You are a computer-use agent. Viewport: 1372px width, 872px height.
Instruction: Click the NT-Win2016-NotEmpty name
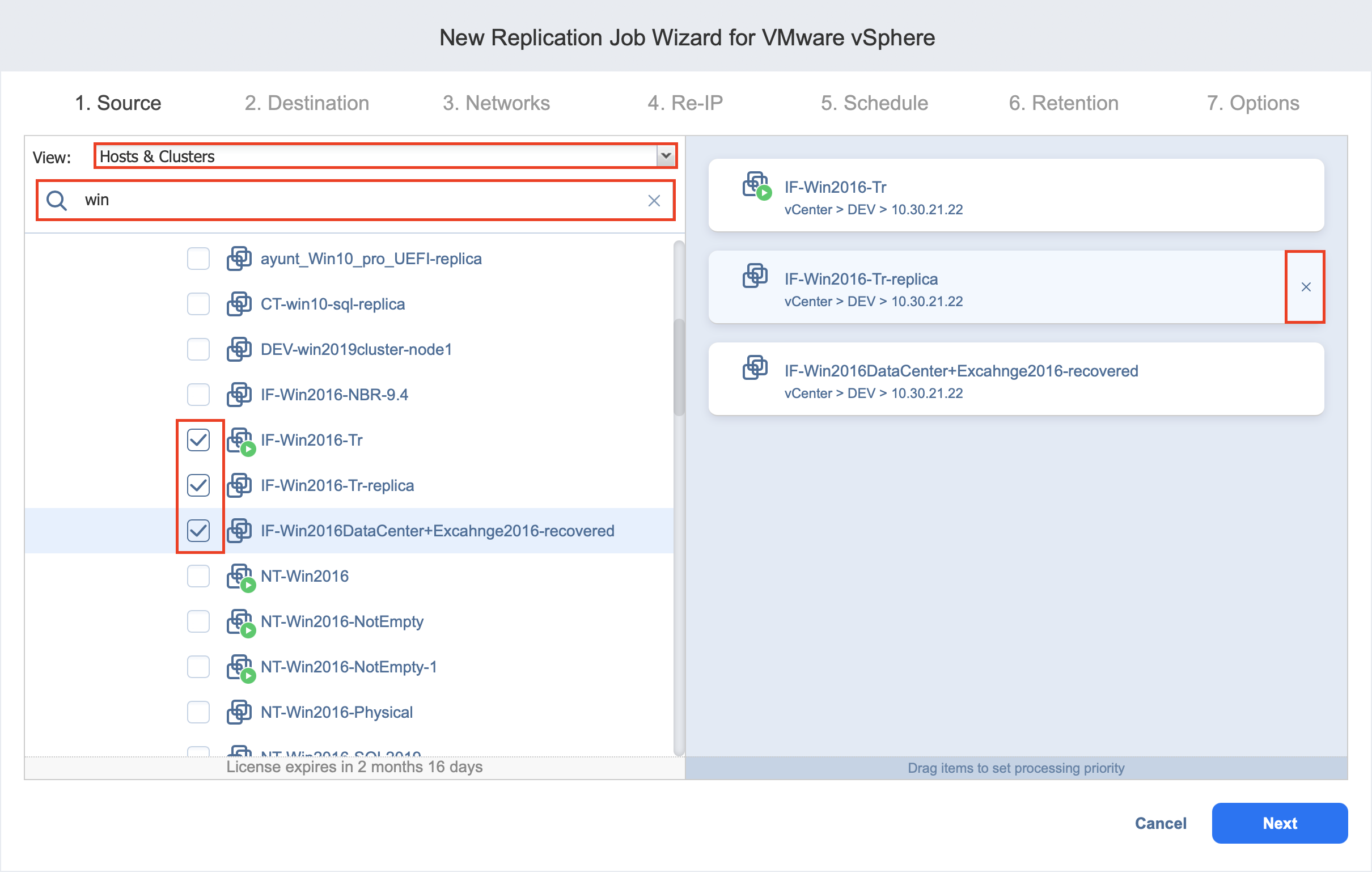click(342, 621)
